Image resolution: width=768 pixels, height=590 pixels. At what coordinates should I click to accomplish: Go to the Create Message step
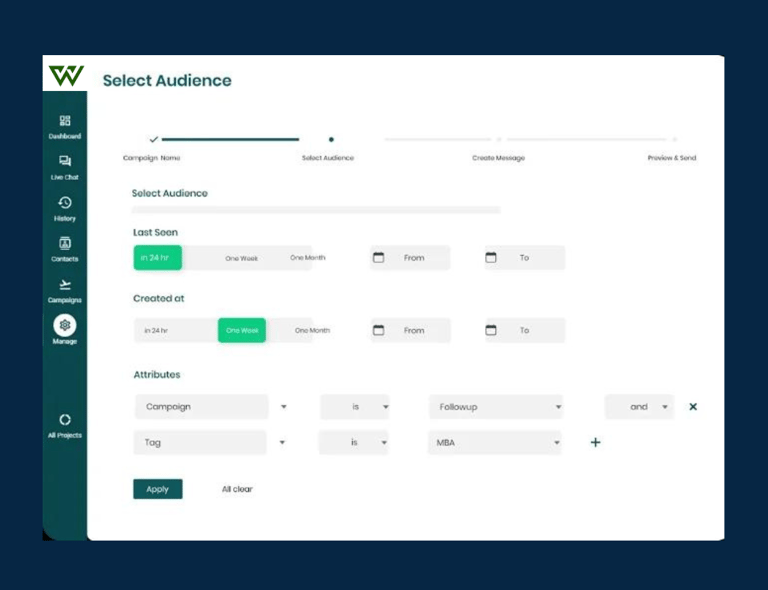[498, 158]
